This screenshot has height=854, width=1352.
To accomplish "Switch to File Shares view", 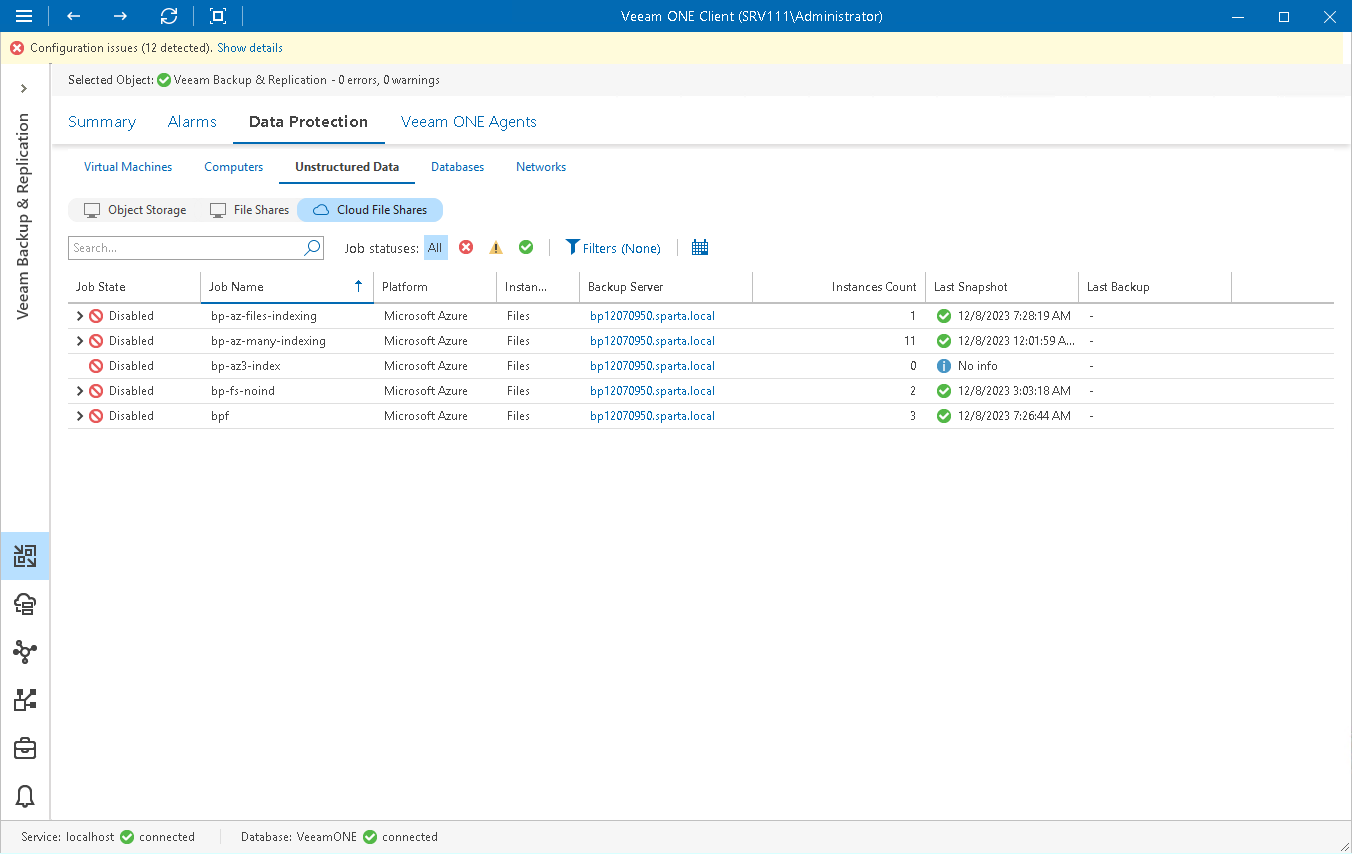I will pos(249,210).
